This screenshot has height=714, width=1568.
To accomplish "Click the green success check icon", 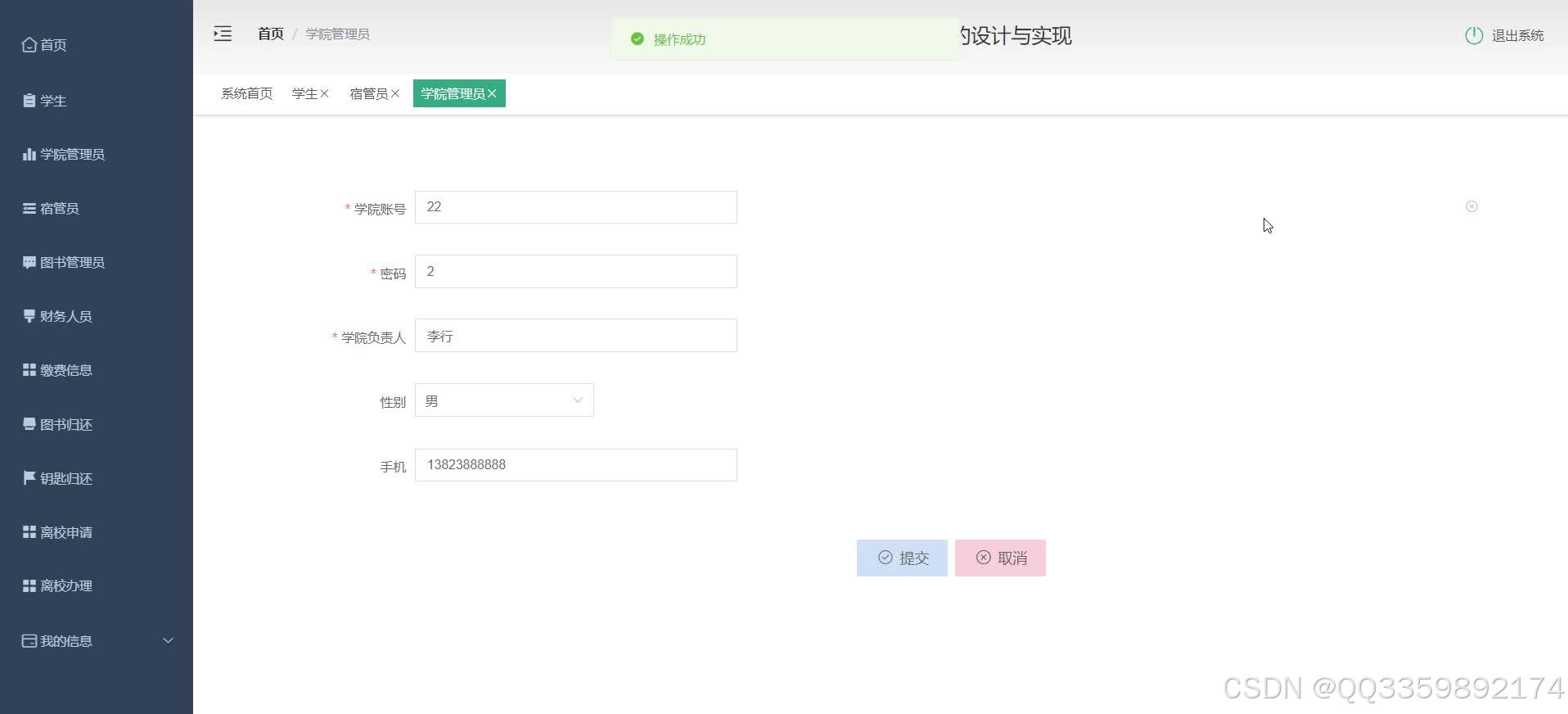I will [x=638, y=38].
